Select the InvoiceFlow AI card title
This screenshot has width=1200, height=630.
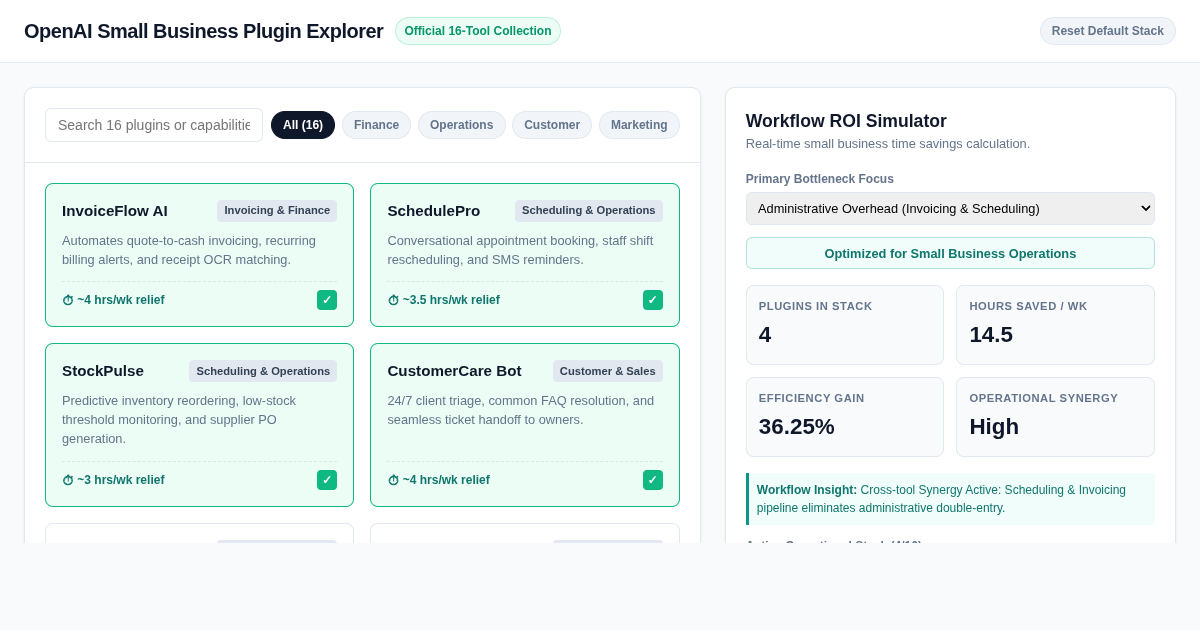click(x=115, y=210)
